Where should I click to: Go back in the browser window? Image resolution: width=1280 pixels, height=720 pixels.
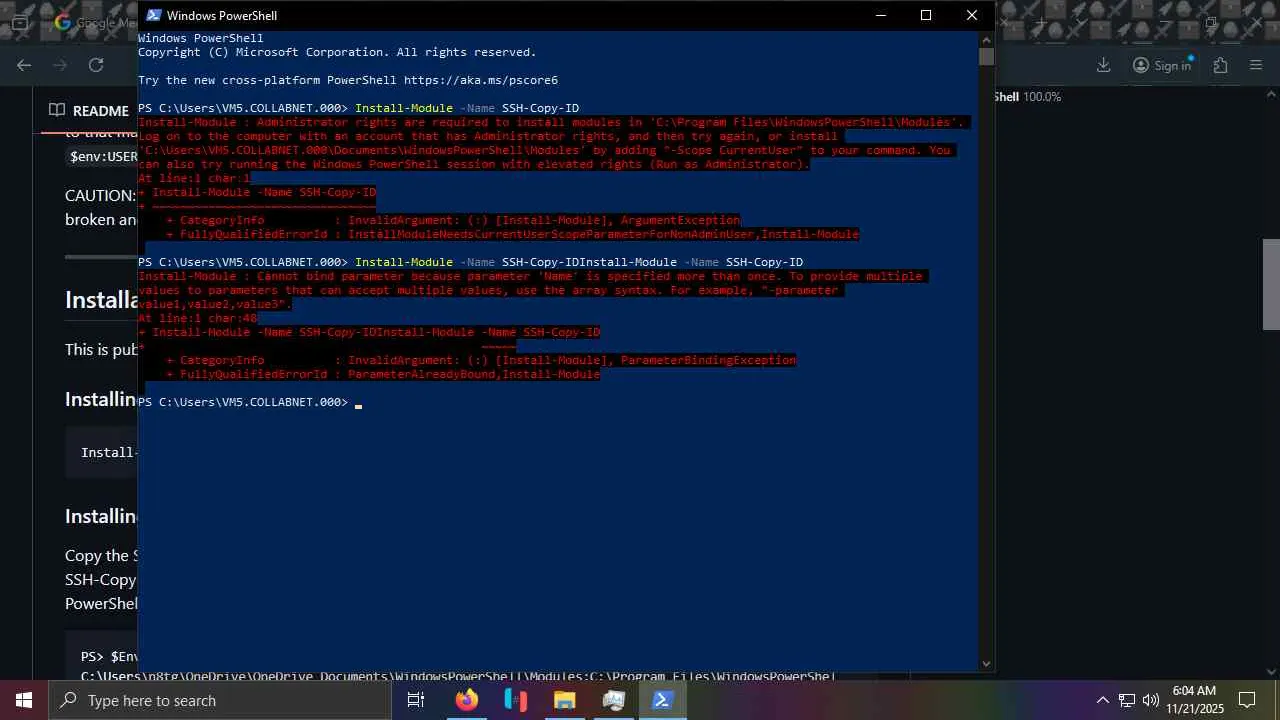24,65
